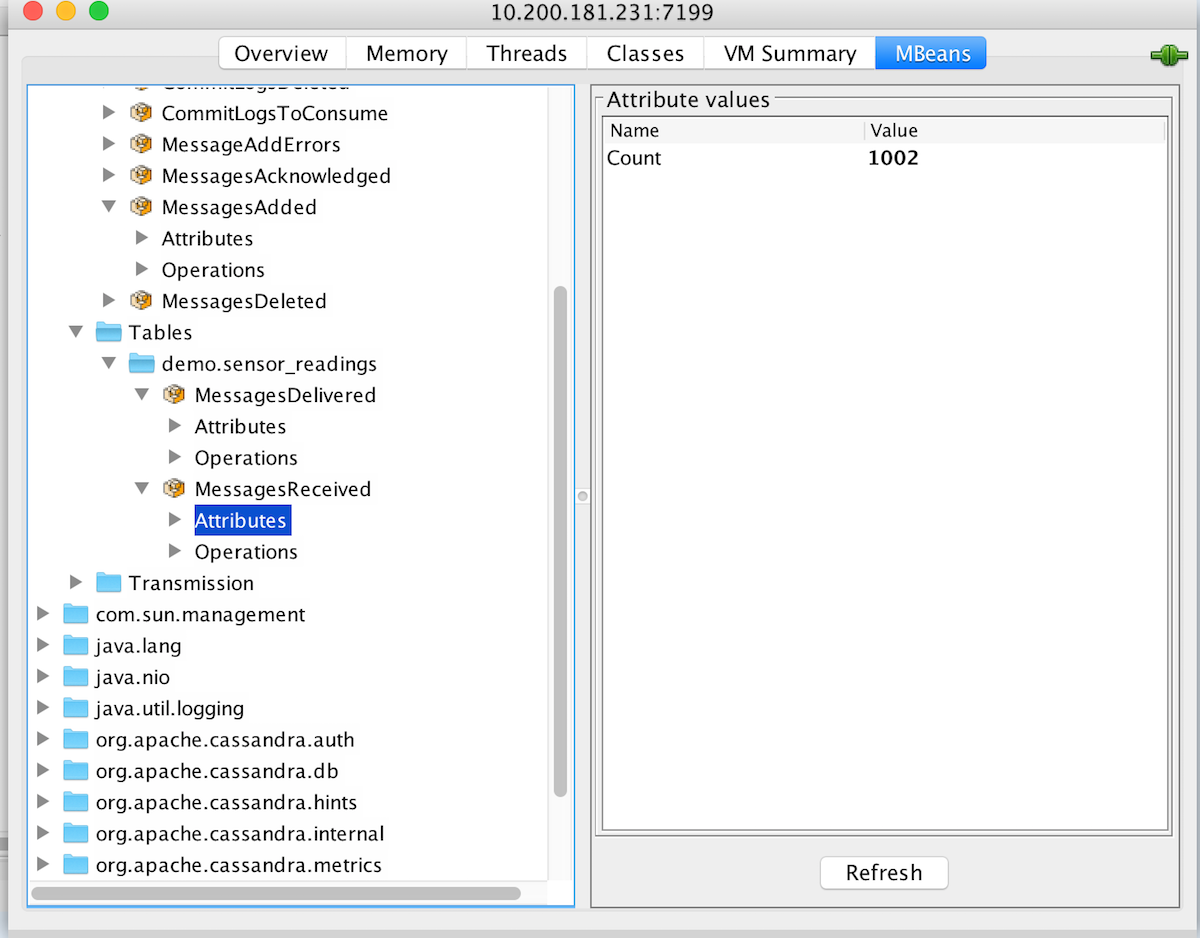Click the CommitLogsToConsume MBean icon
This screenshot has height=938, width=1200.
141,113
